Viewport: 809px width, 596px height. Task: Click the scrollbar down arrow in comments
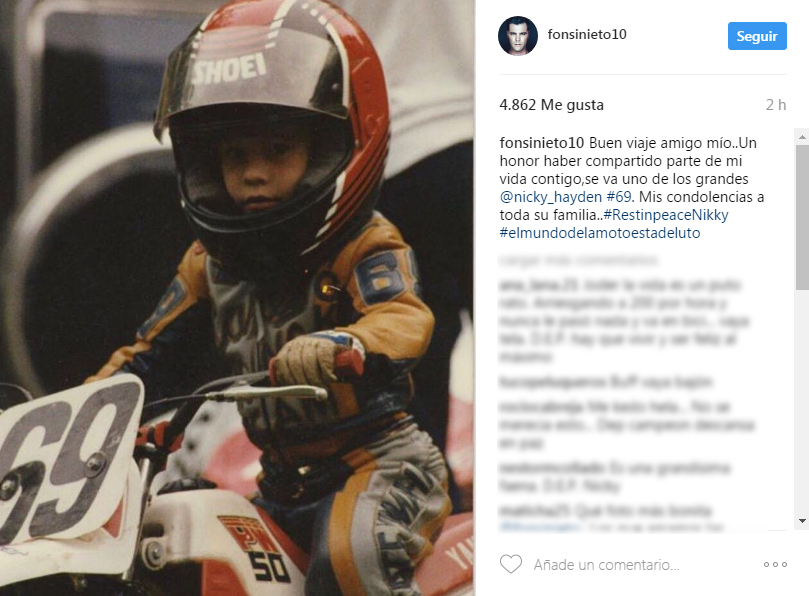(x=802, y=521)
